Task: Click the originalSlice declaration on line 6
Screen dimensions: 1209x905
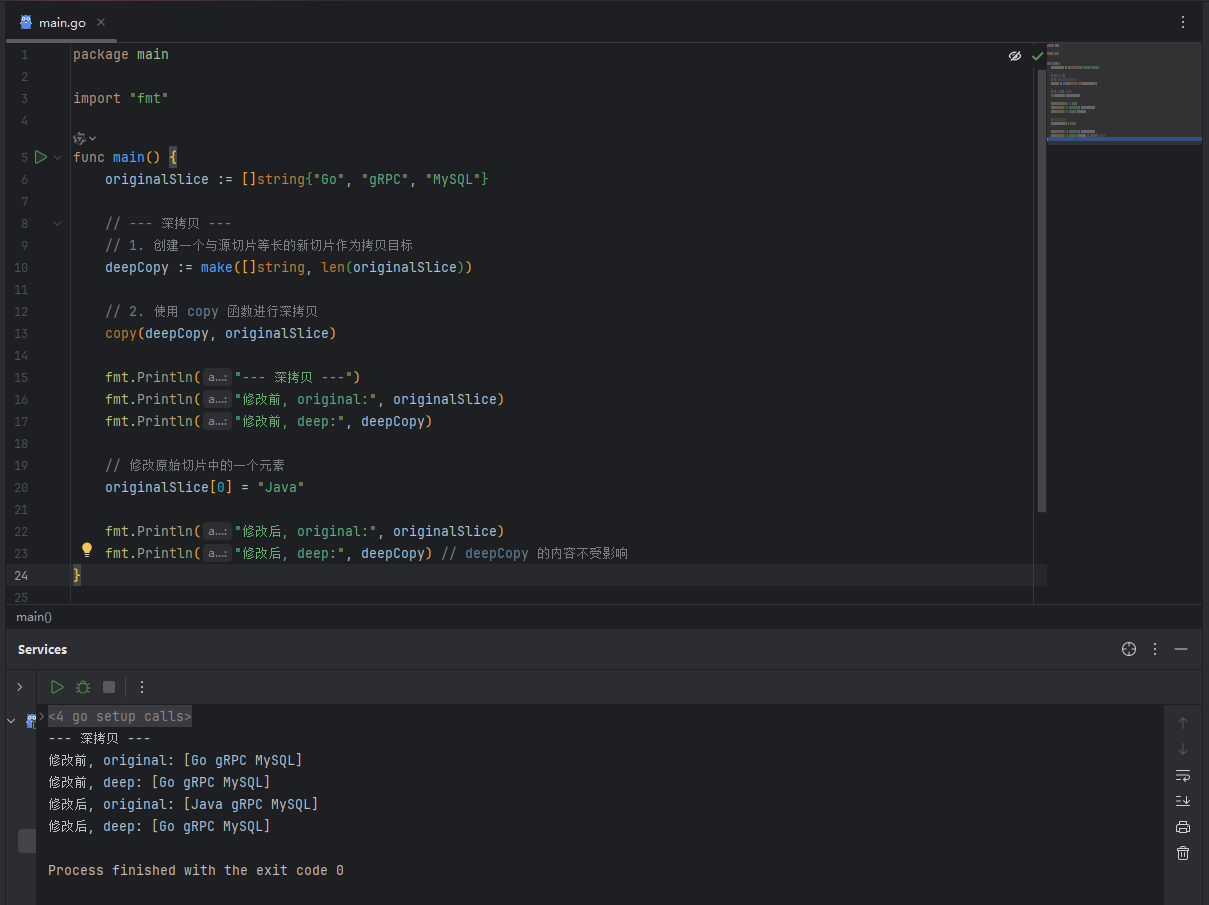Action: click(297, 179)
